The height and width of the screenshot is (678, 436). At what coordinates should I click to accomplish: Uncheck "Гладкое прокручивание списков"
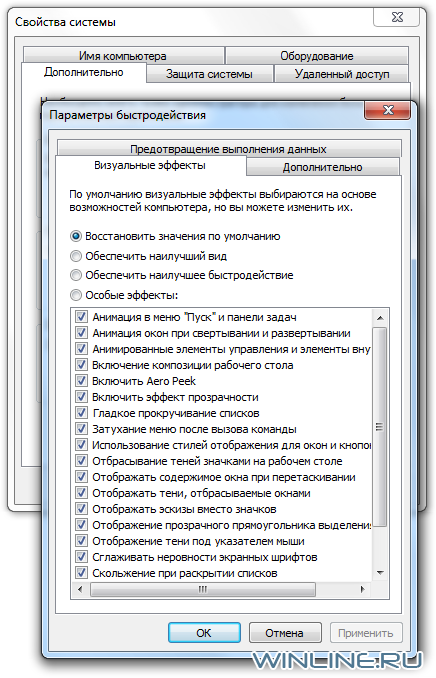point(81,413)
